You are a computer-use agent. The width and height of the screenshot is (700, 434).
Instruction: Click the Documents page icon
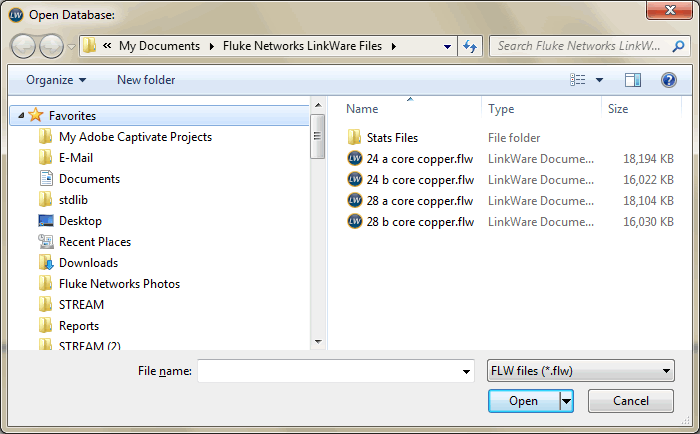pyautogui.click(x=46, y=178)
